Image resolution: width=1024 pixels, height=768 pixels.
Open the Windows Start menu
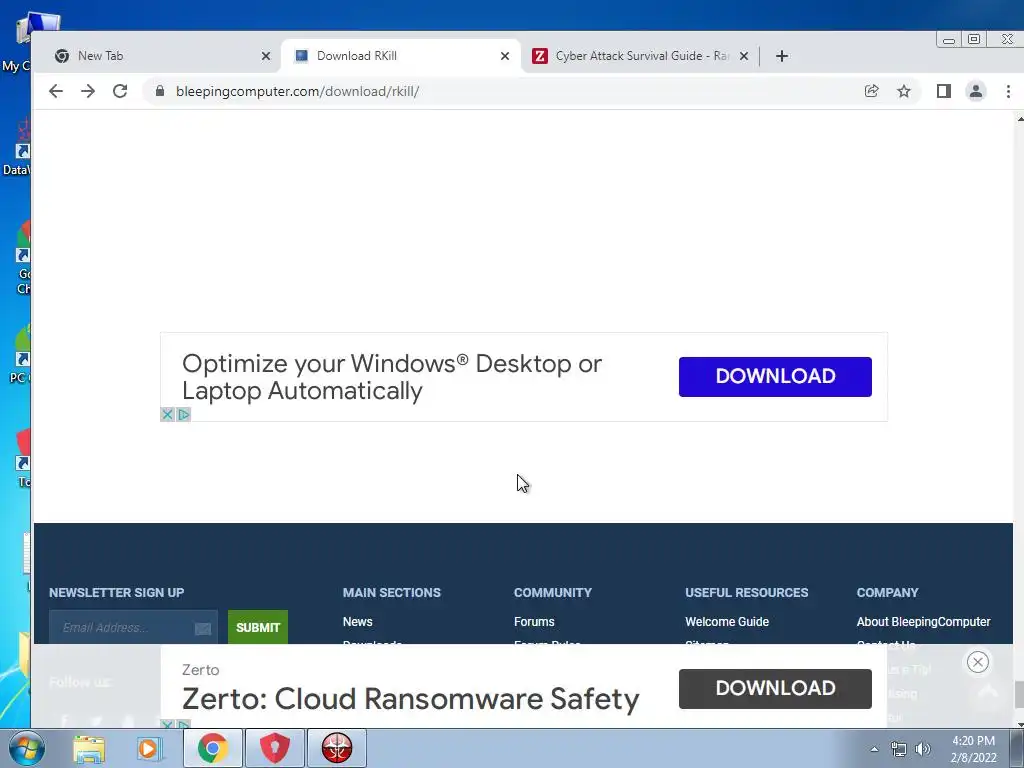click(26, 748)
